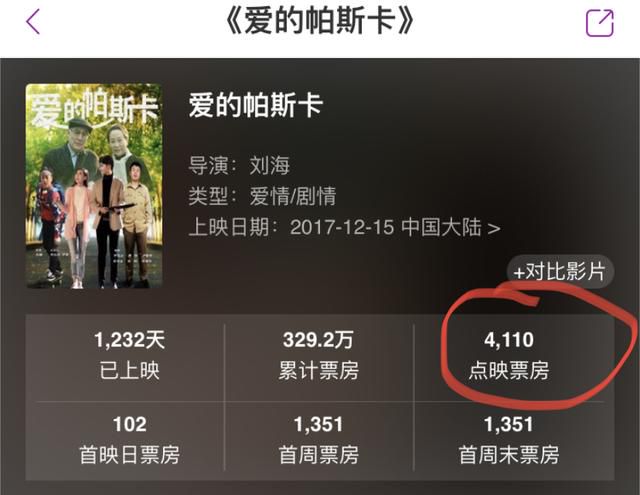Click the page header title 《爱的帕斯卡》
Image resolution: width=640 pixels, height=495 pixels.
point(320,21)
